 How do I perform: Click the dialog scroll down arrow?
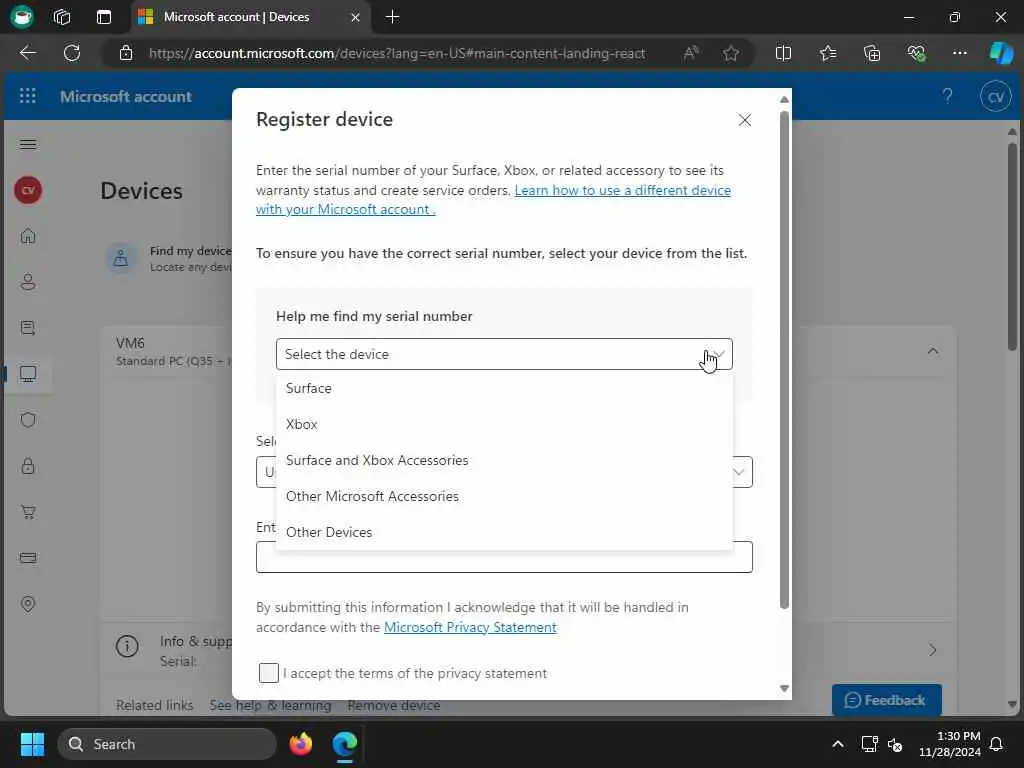784,688
